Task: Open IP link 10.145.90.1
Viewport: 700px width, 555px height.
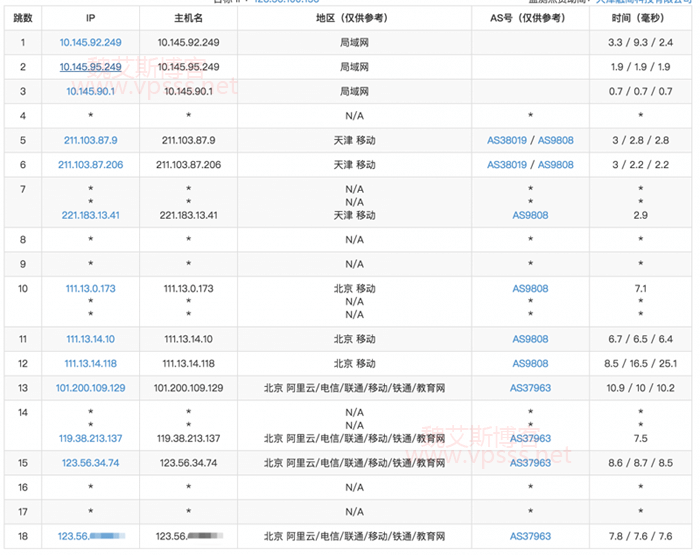Action: click(90, 91)
